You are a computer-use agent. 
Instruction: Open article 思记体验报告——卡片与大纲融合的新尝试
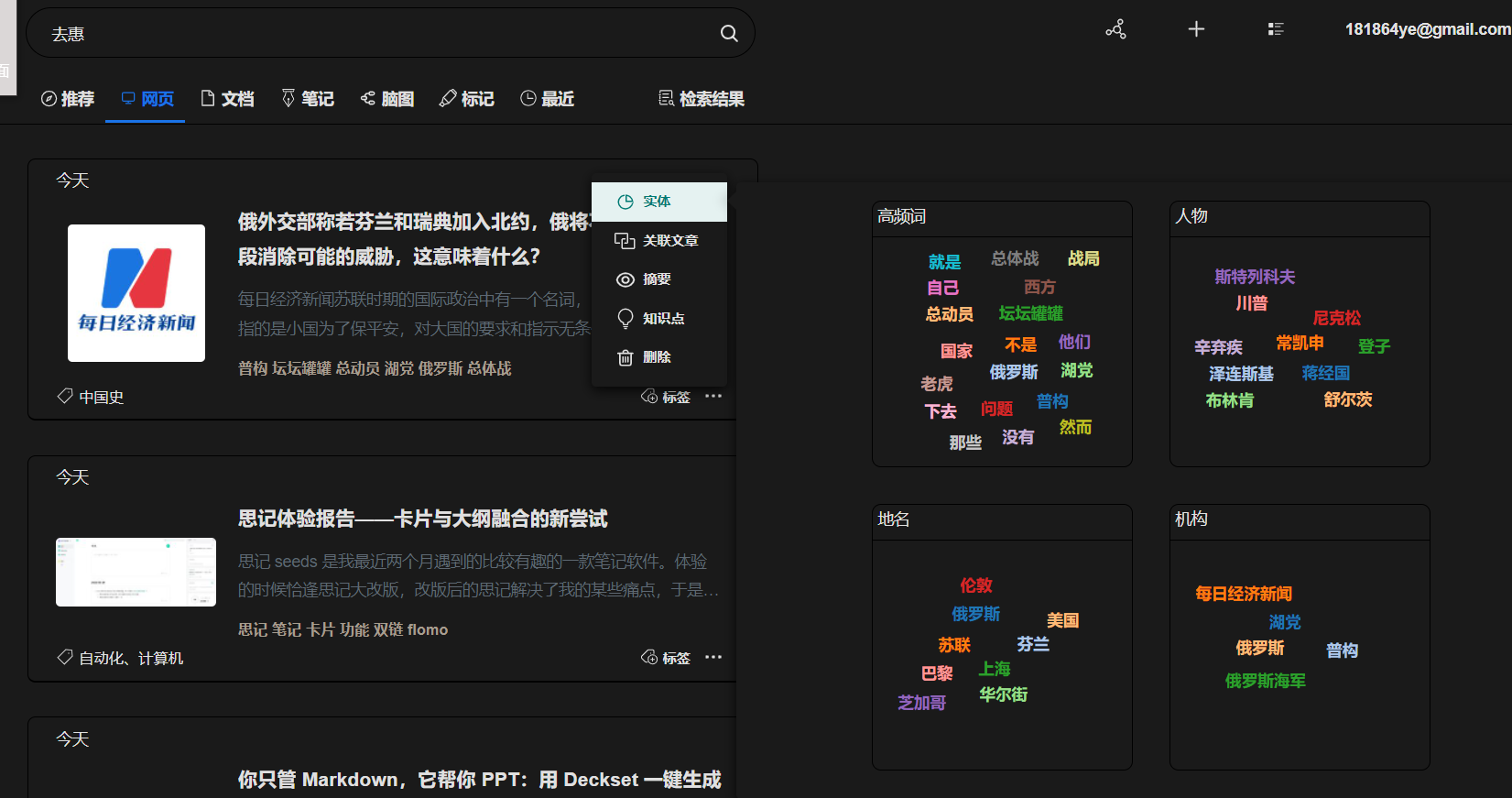(x=422, y=519)
